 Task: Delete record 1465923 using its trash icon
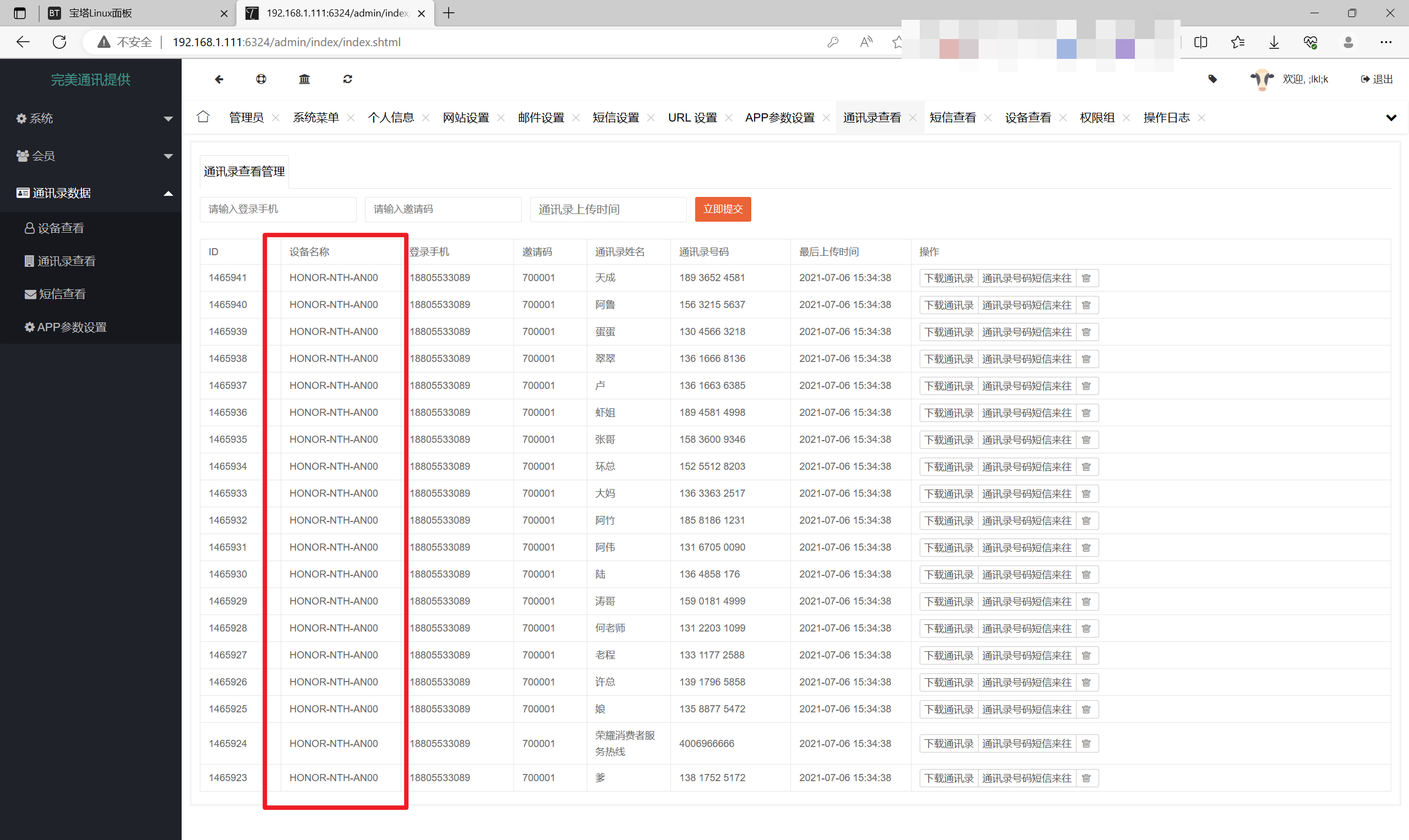(1086, 778)
